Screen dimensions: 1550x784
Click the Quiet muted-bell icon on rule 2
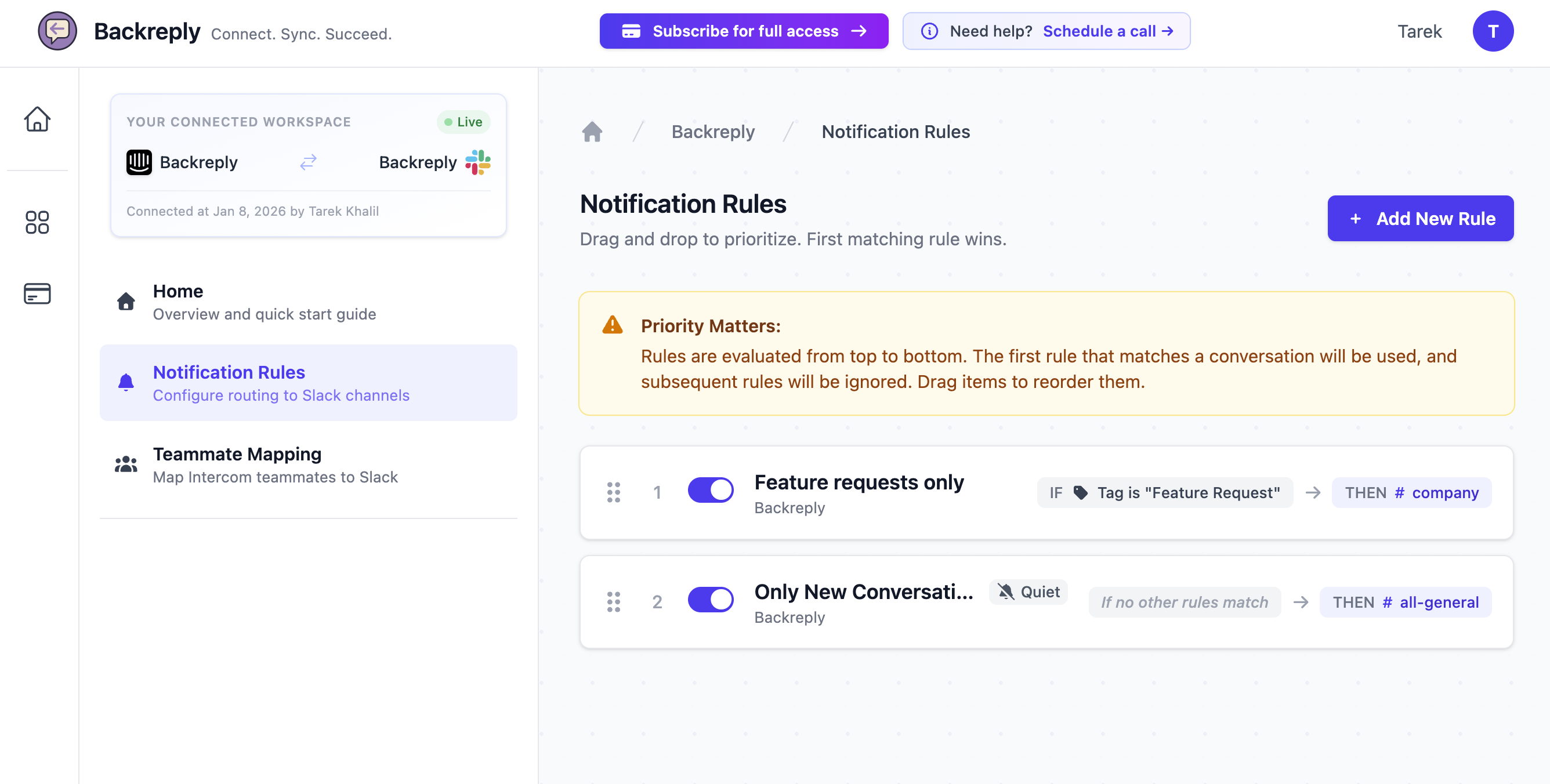point(1006,592)
